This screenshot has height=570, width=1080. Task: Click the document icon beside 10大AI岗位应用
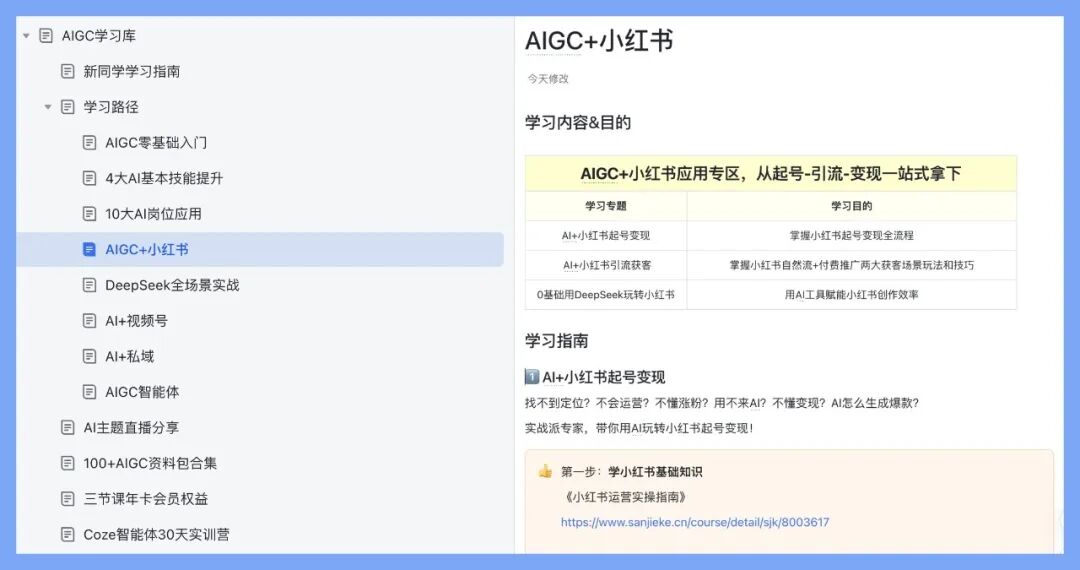90,213
